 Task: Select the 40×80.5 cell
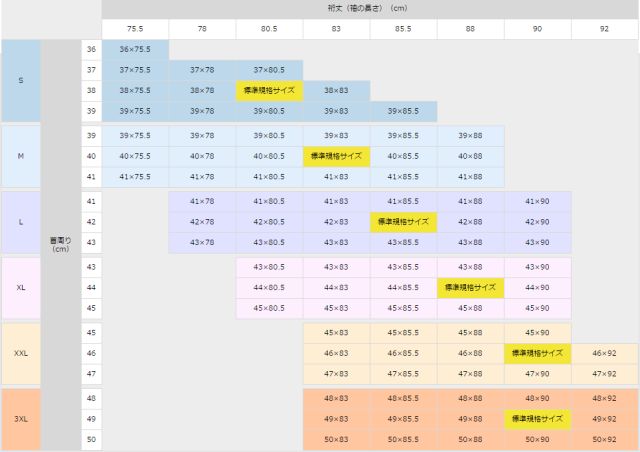269,156
